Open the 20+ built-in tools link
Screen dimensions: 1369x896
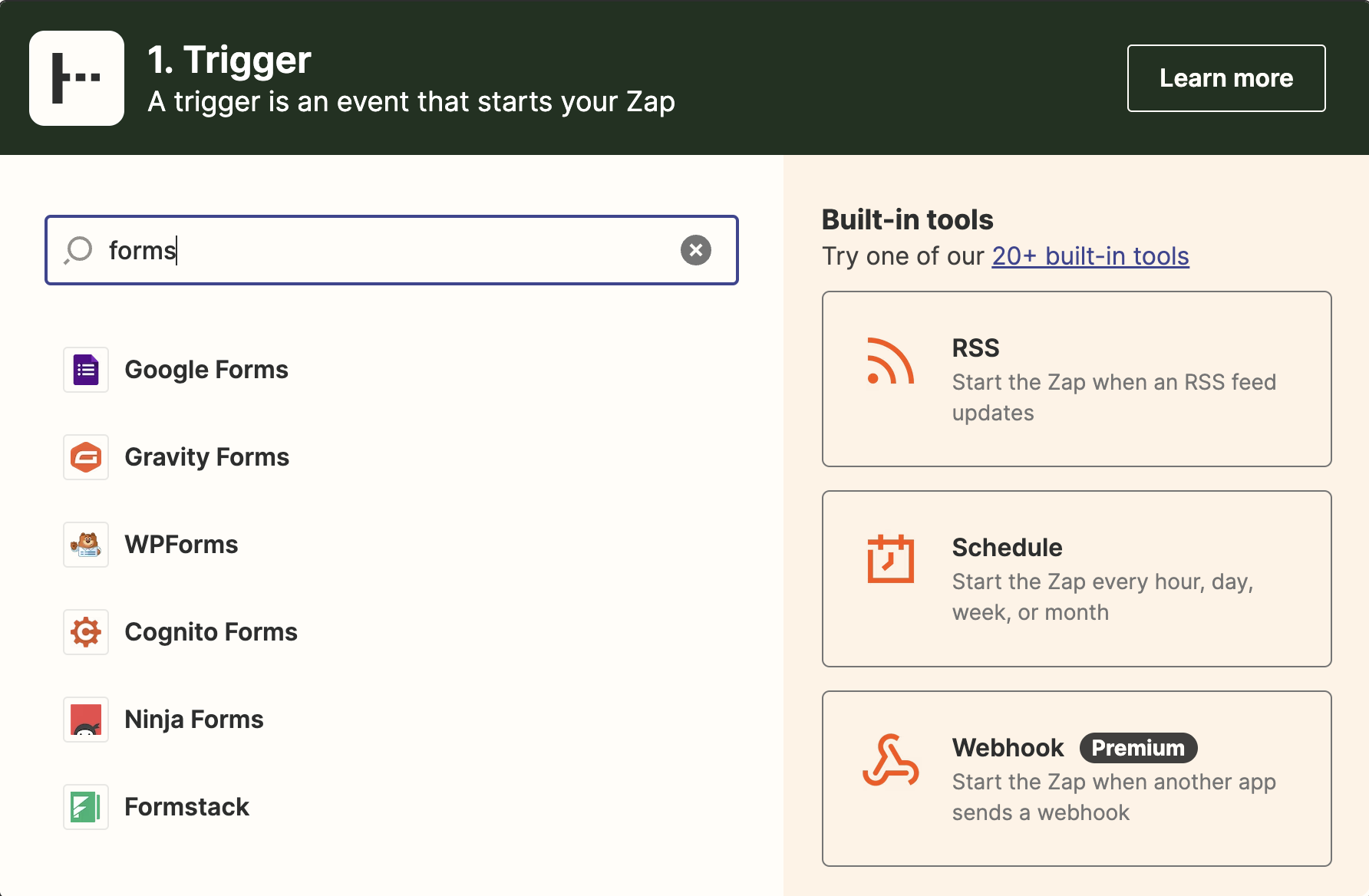coord(1090,256)
